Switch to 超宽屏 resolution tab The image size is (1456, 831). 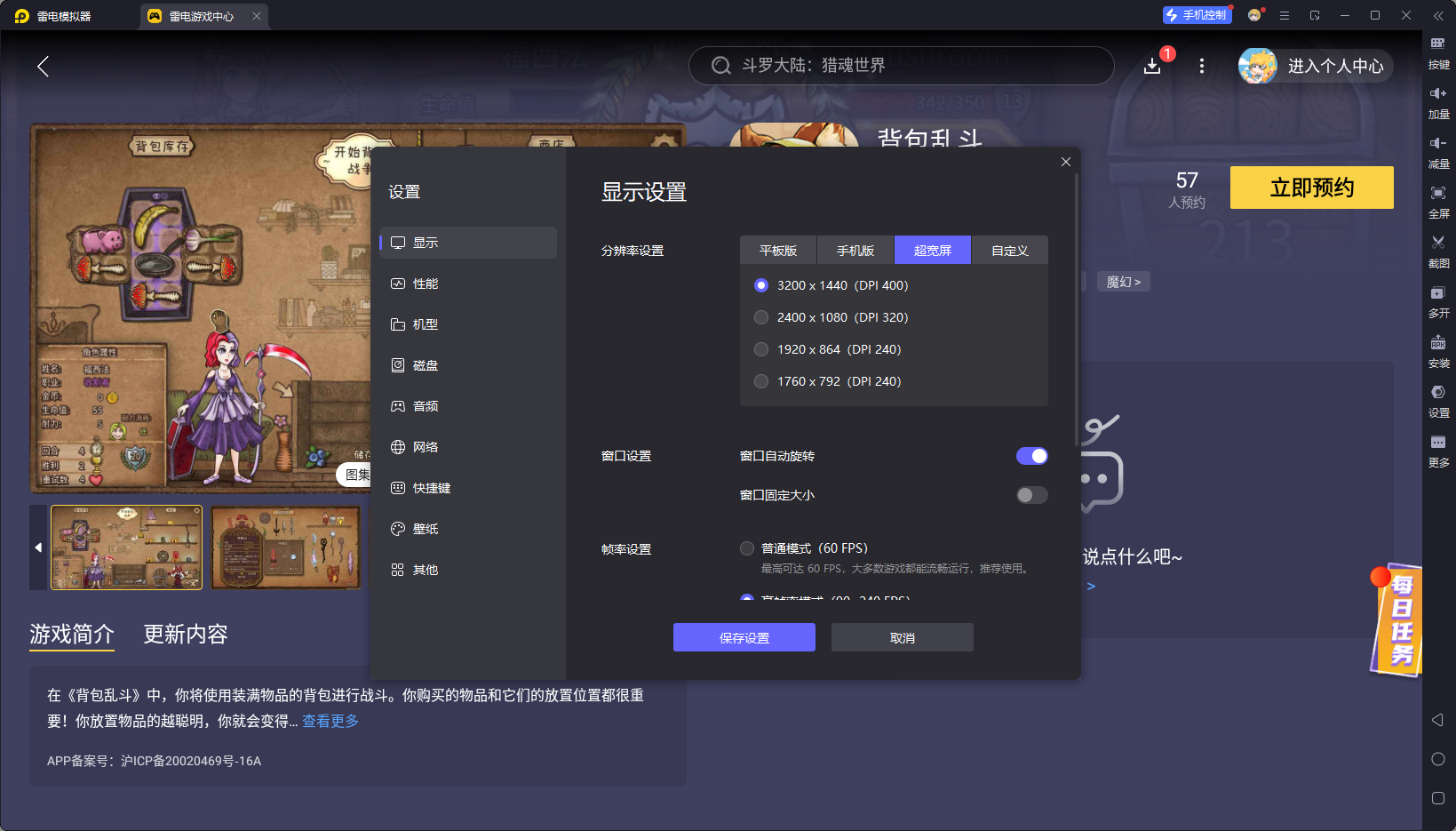[x=933, y=251]
